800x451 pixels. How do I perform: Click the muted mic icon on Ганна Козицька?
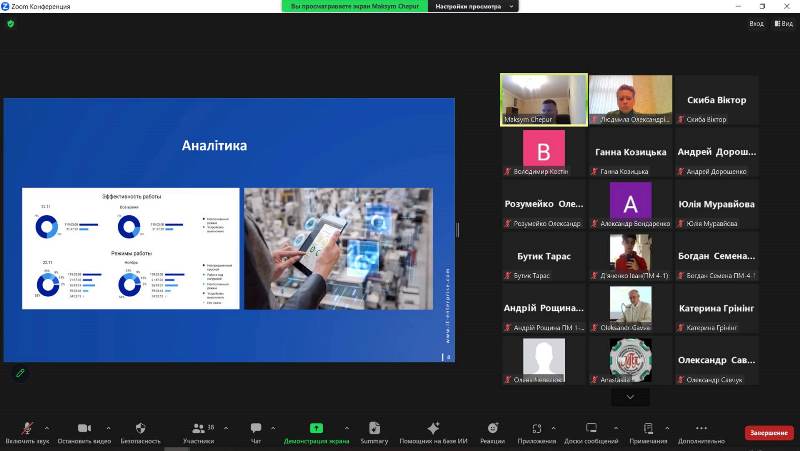click(x=594, y=171)
